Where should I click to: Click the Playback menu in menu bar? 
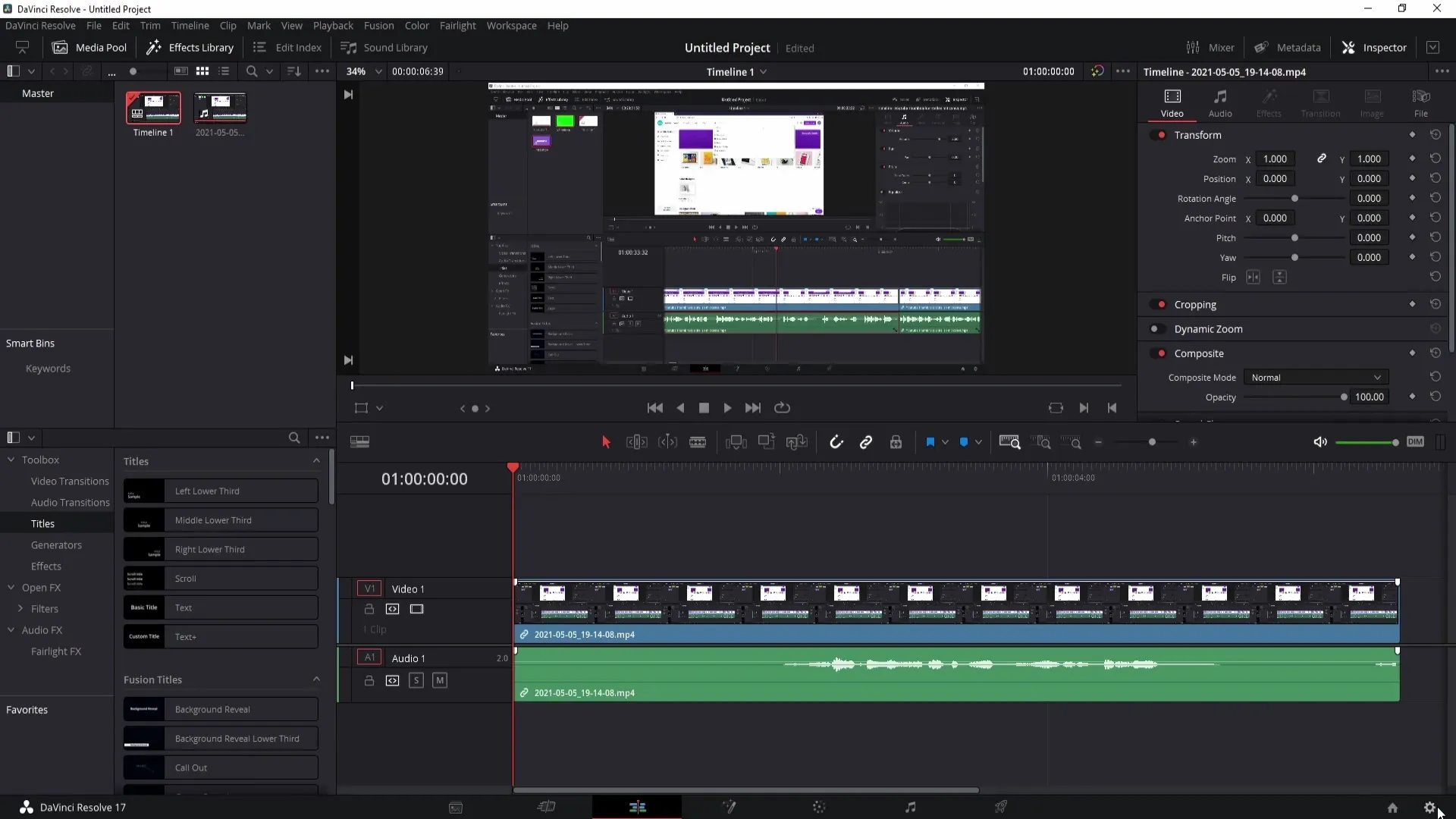pos(332,25)
